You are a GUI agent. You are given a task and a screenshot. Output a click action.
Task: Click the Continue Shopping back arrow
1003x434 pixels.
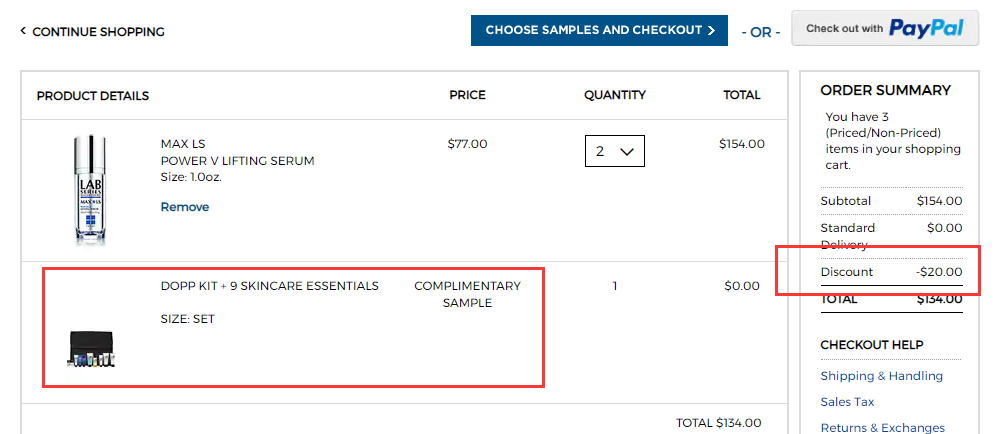click(23, 32)
